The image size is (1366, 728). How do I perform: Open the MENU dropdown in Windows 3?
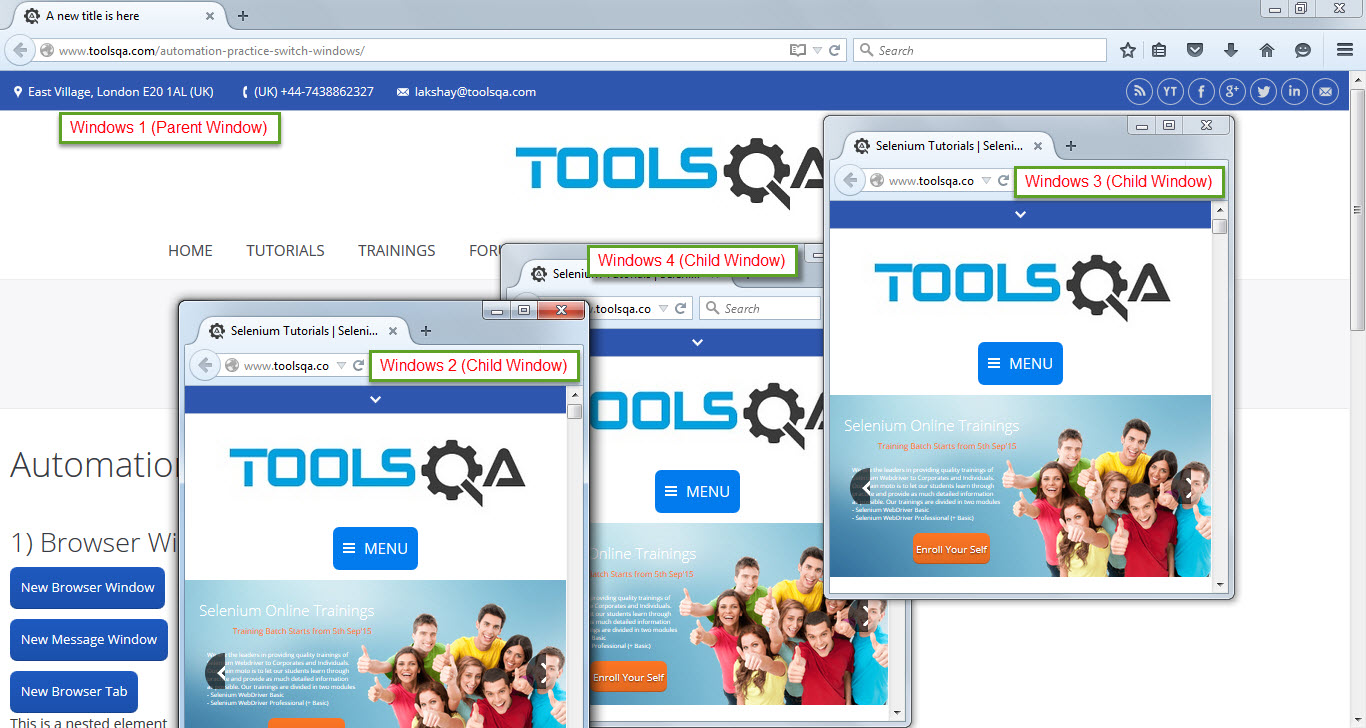[1020, 364]
